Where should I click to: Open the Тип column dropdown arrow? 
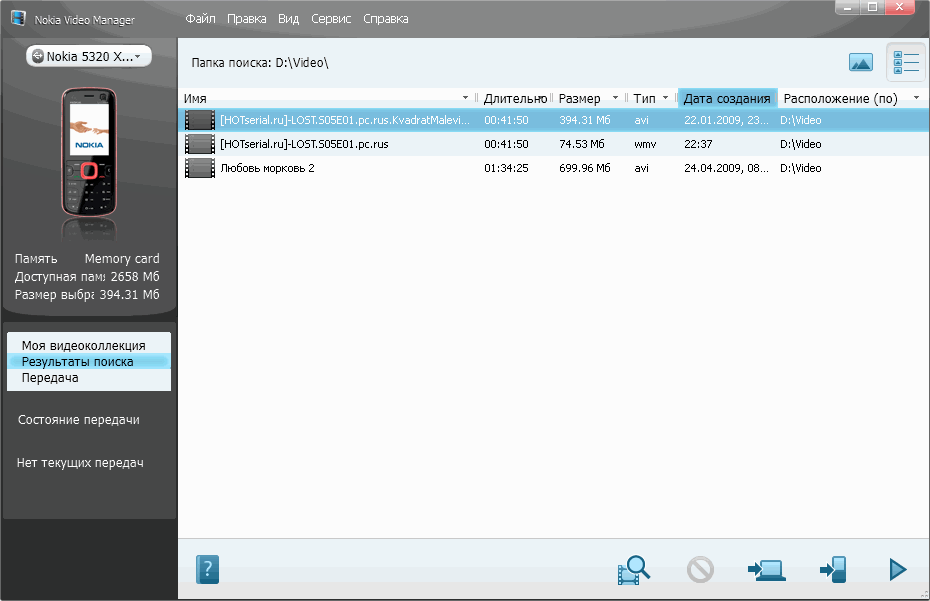point(665,98)
